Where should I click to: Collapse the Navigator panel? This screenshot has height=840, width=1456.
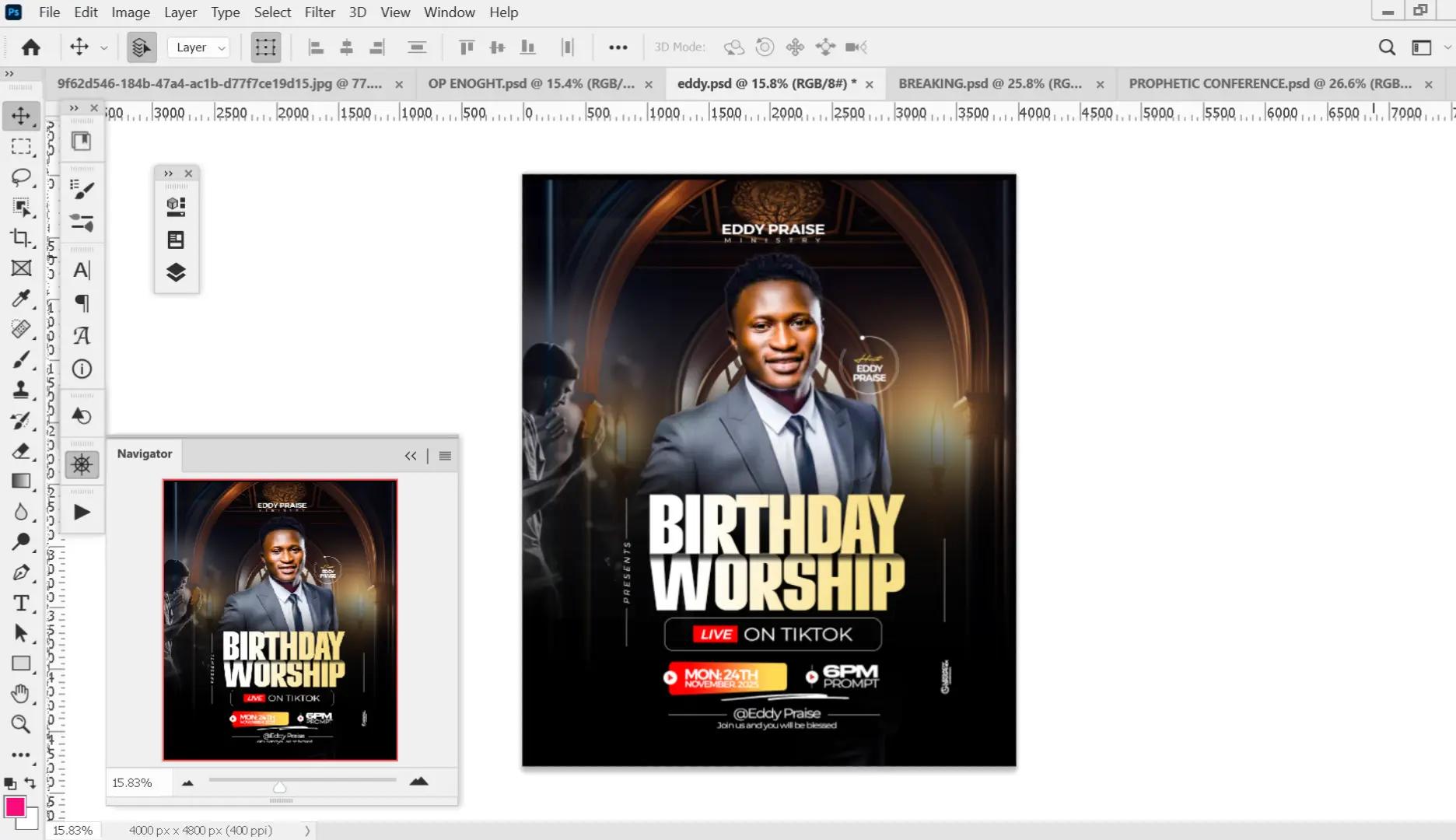tap(410, 456)
